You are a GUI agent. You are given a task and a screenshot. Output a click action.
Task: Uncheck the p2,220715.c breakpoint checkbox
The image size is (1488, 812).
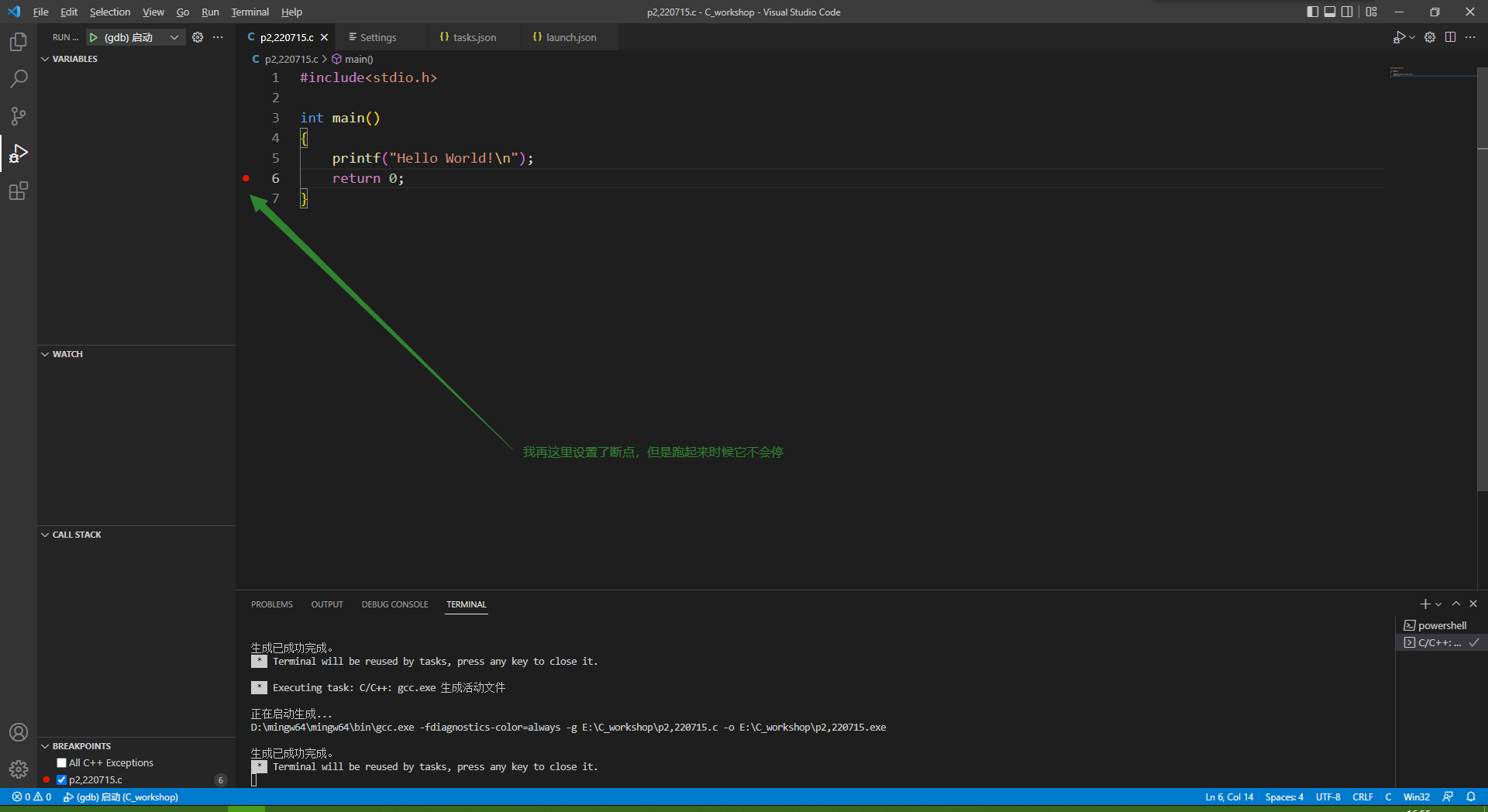61,780
